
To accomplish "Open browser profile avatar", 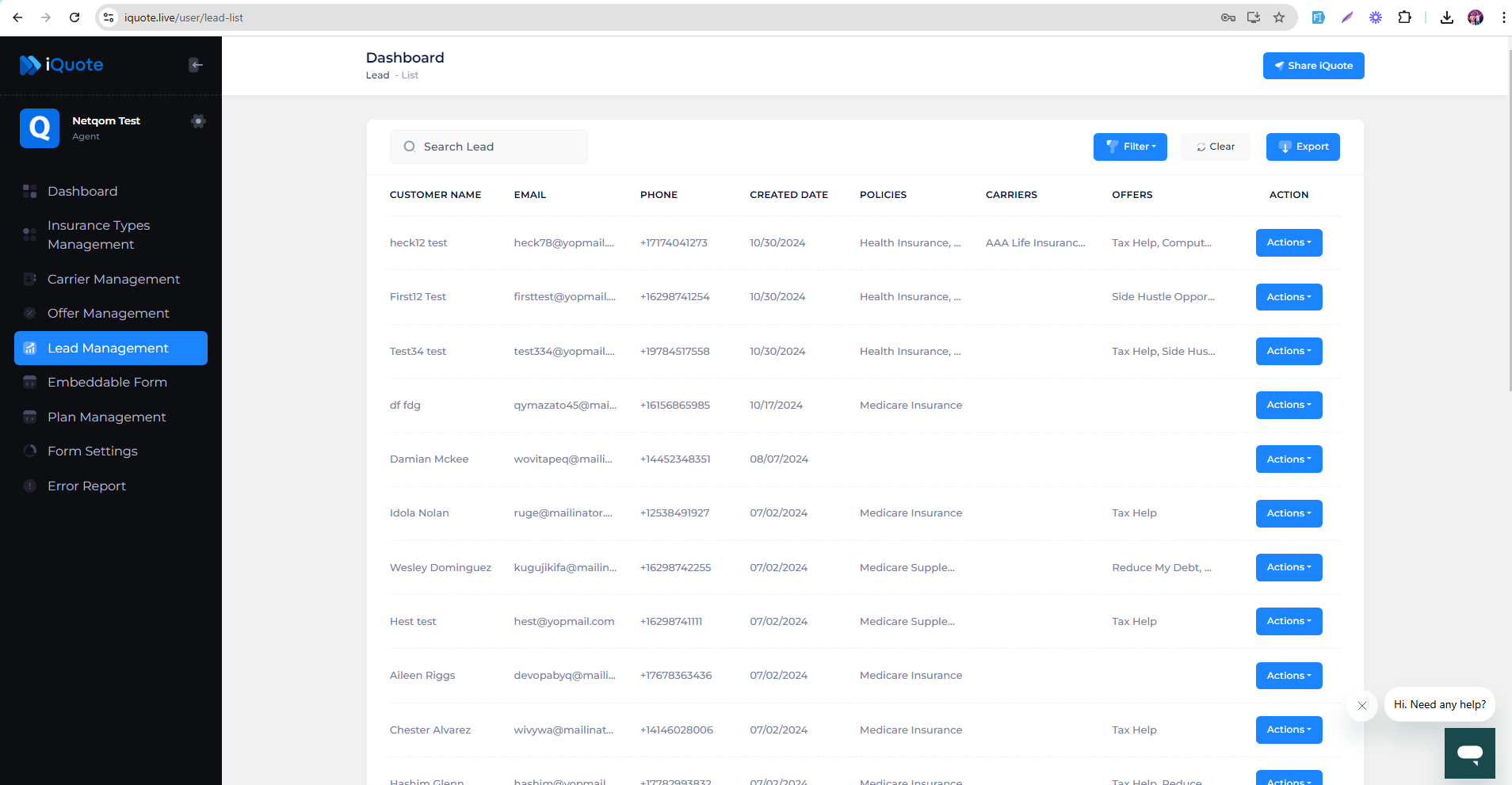I will (x=1476, y=17).
